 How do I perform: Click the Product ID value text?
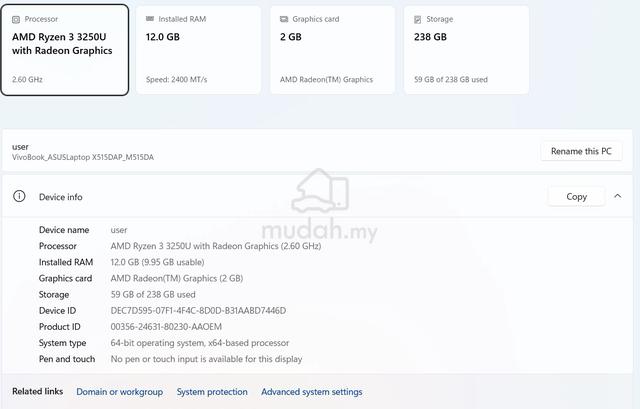pos(166,327)
